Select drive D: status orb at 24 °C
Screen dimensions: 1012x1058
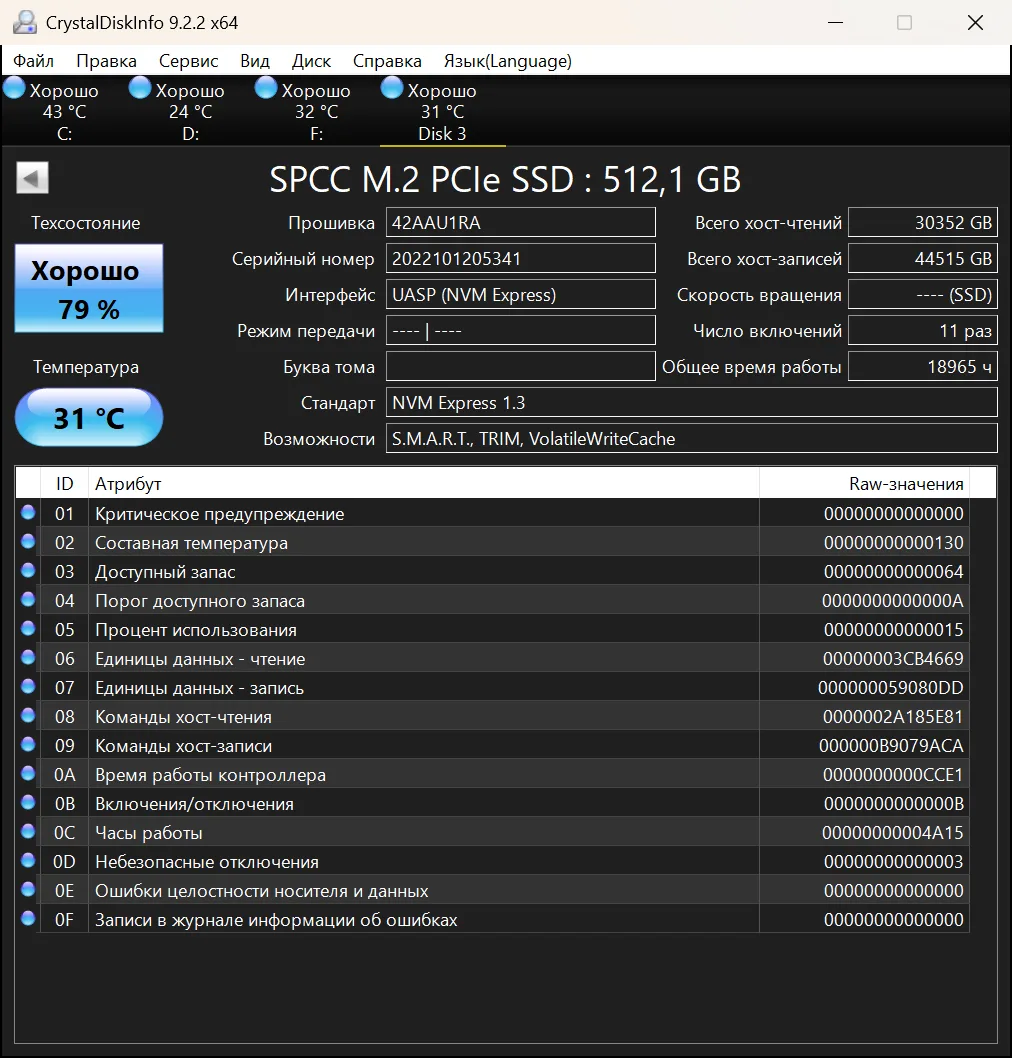(140, 89)
